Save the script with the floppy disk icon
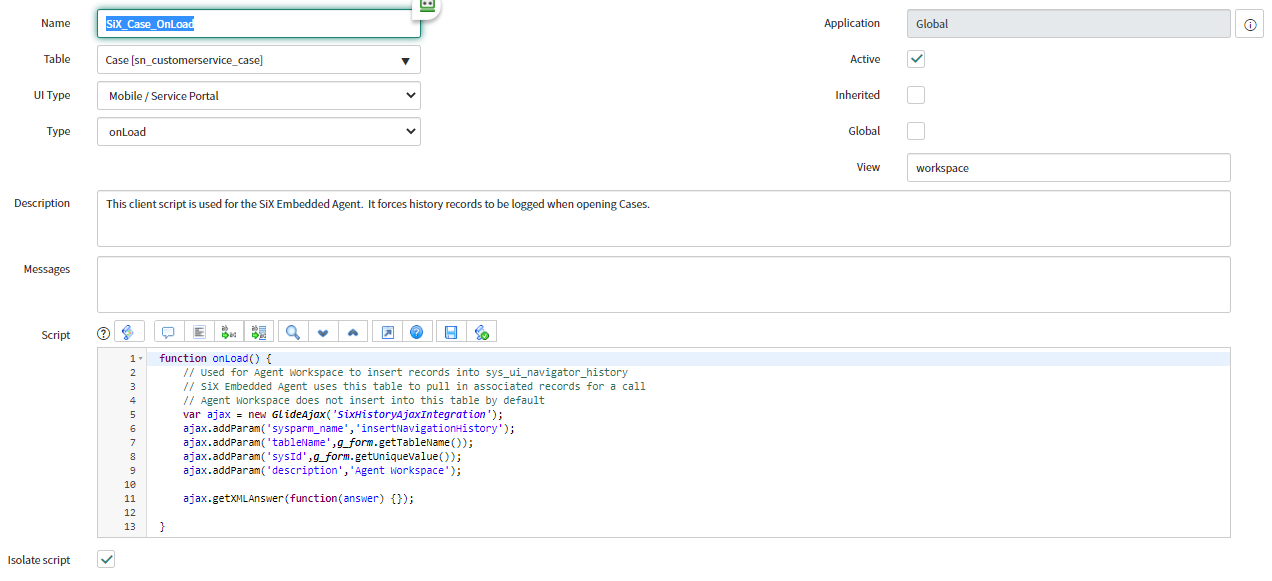Image resolution: width=1272 pixels, height=581 pixels. [451, 332]
